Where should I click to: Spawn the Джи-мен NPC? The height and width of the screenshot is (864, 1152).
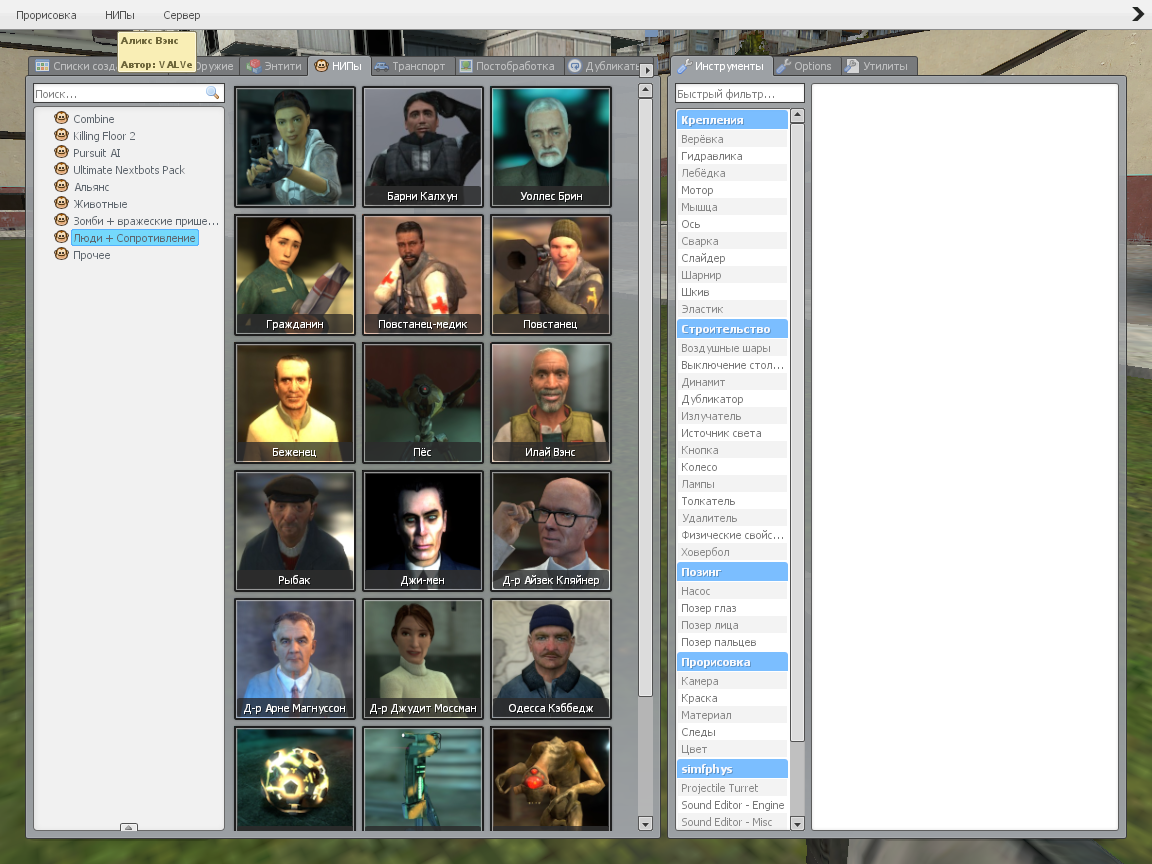point(423,530)
